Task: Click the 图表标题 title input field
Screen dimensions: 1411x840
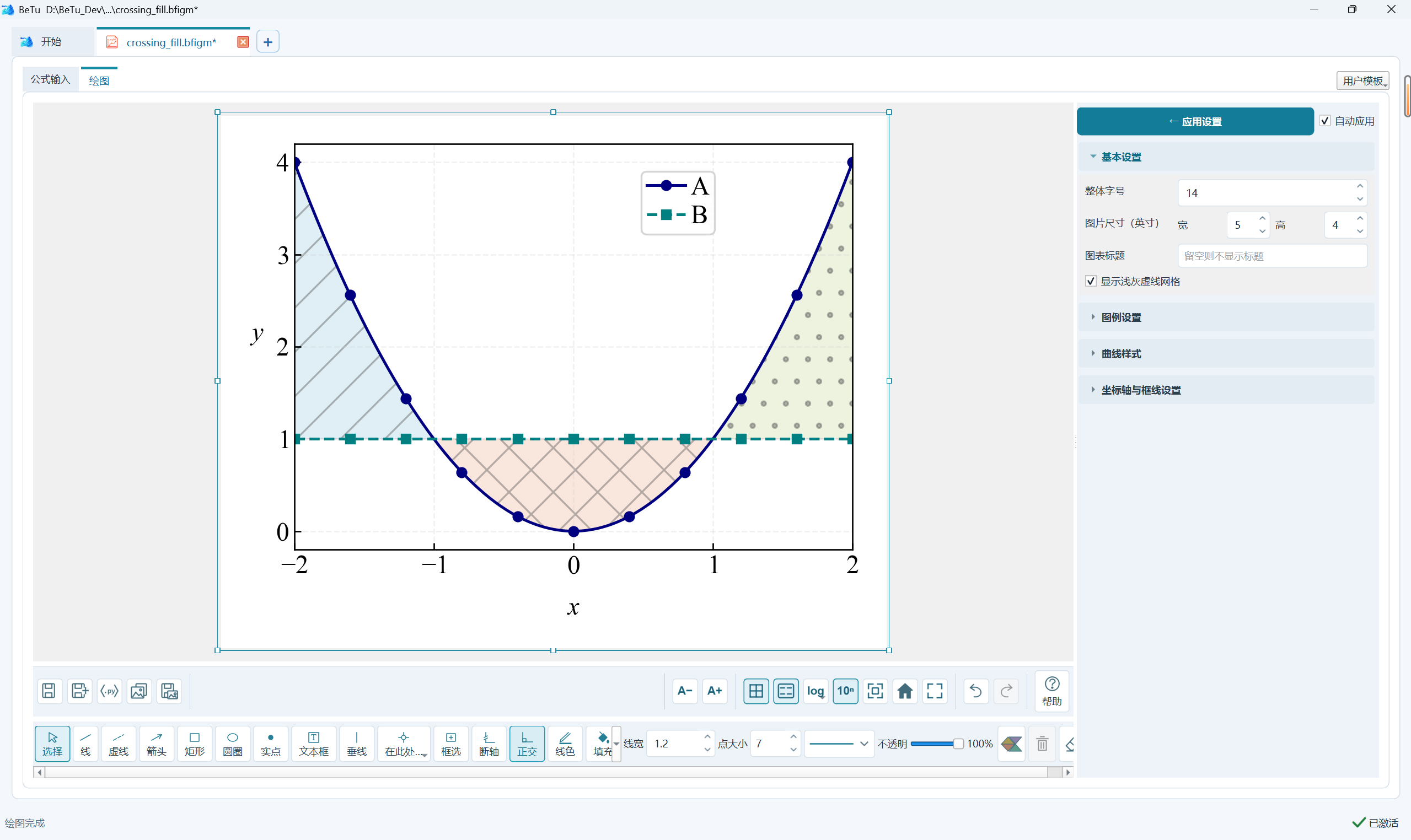Action: (1272, 256)
